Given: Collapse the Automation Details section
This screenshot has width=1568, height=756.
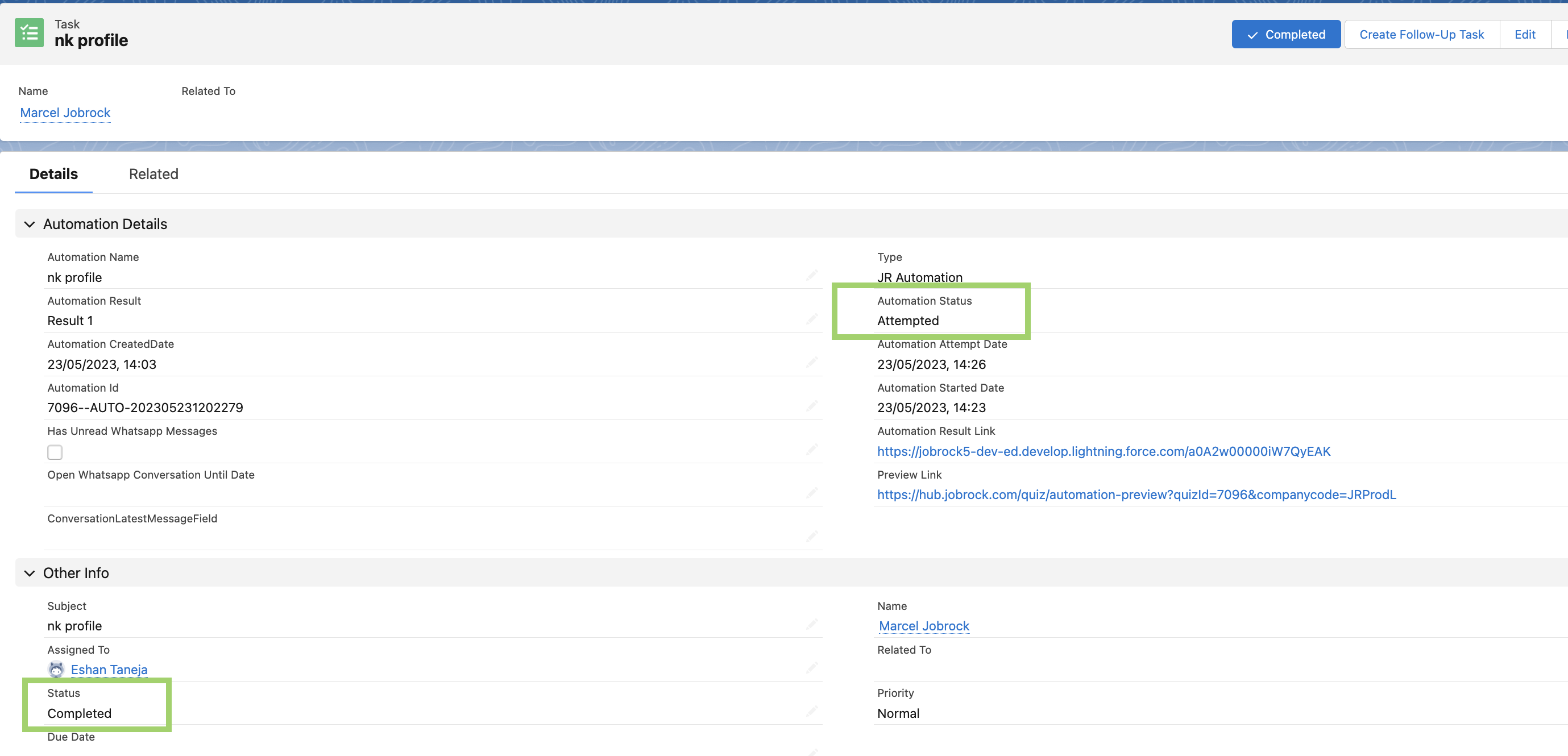Looking at the screenshot, I should click(x=29, y=224).
